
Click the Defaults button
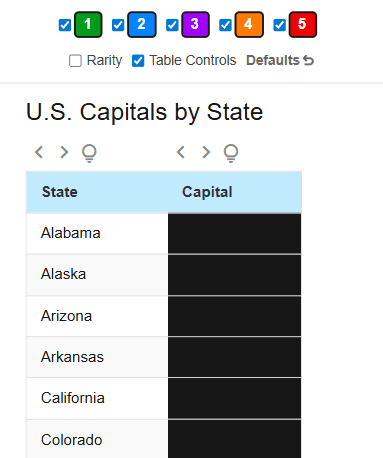280,61
